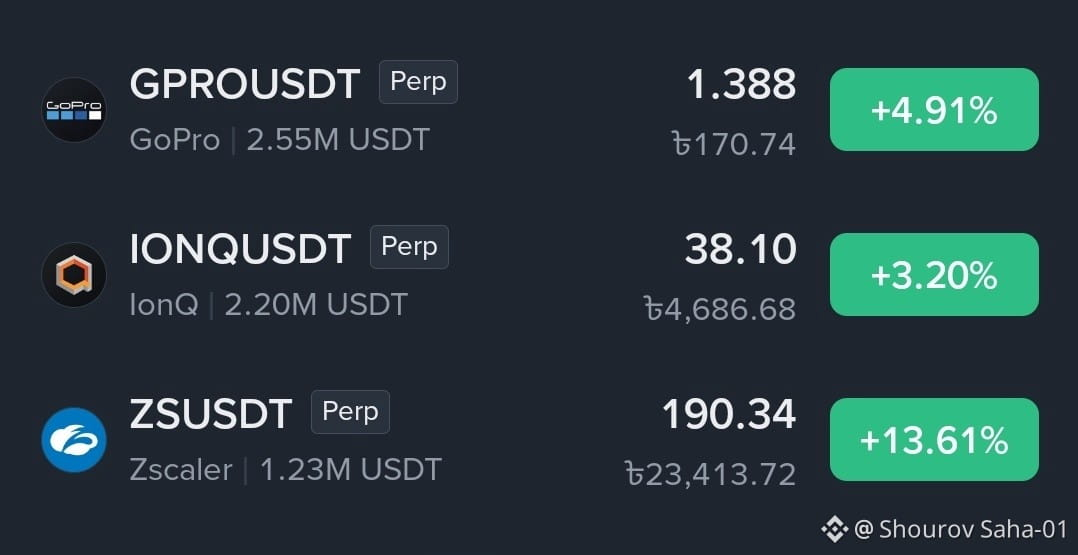
Task: Tap the +13.61% change badge
Action: click(934, 439)
